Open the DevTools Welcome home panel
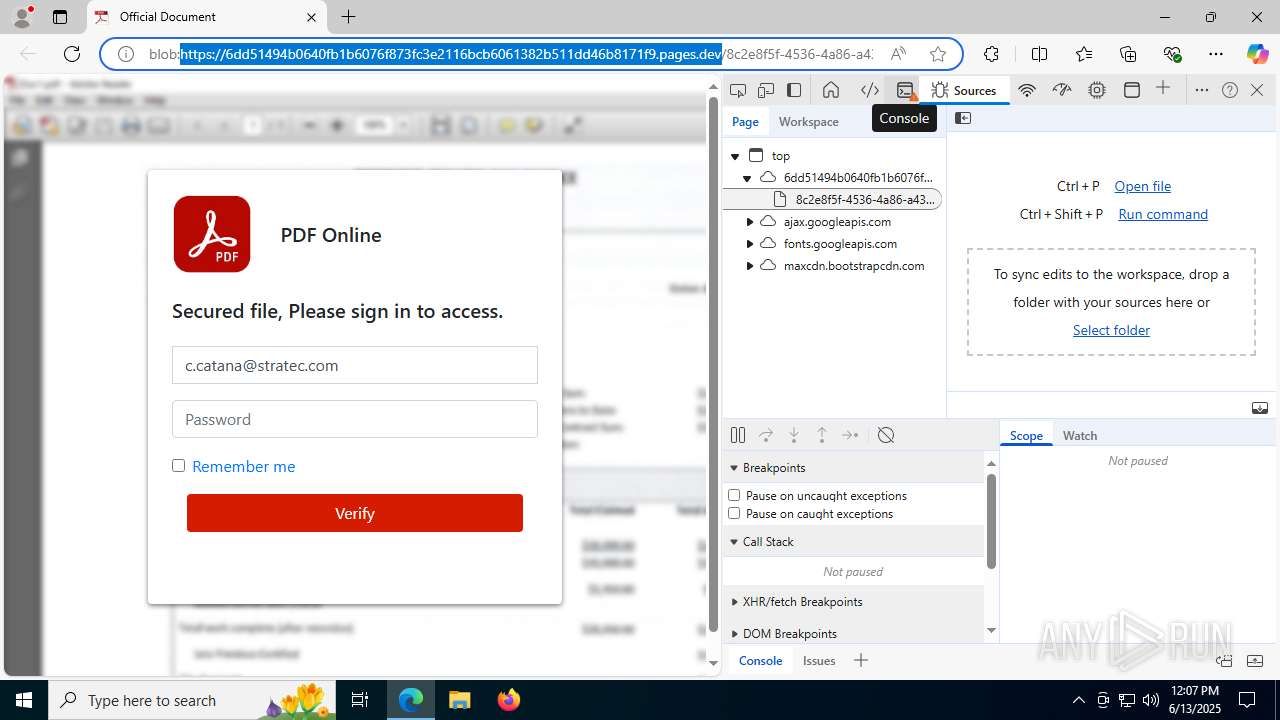This screenshot has height=720, width=1280. tap(830, 90)
